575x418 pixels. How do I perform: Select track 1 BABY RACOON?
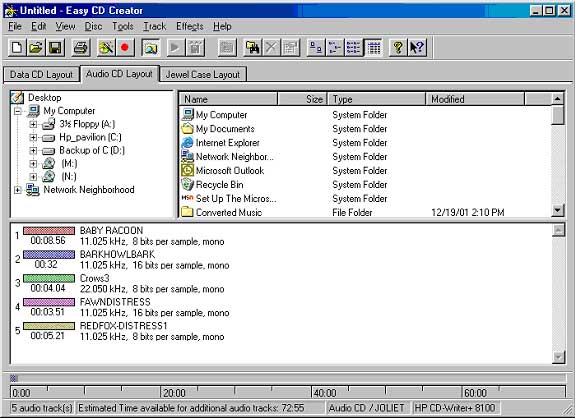point(111,231)
